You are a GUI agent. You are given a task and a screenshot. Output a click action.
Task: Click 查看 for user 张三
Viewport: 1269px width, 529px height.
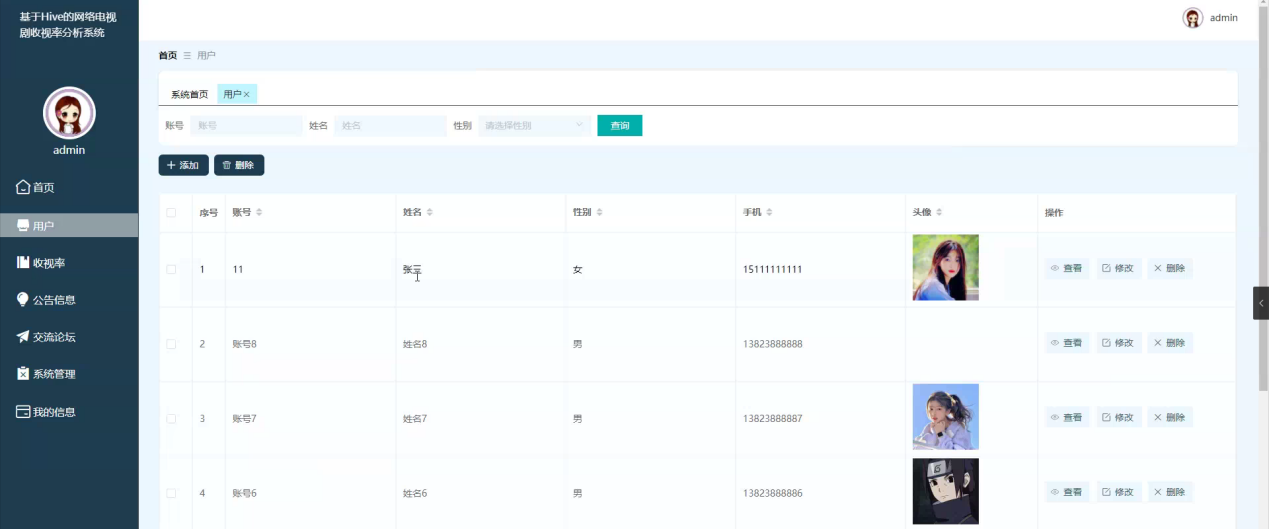coord(1067,268)
